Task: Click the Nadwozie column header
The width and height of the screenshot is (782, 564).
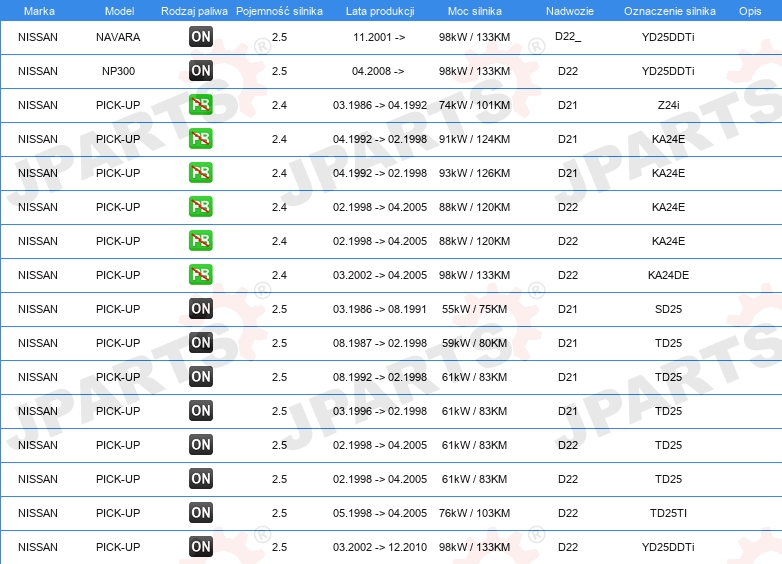Action: coord(570,11)
